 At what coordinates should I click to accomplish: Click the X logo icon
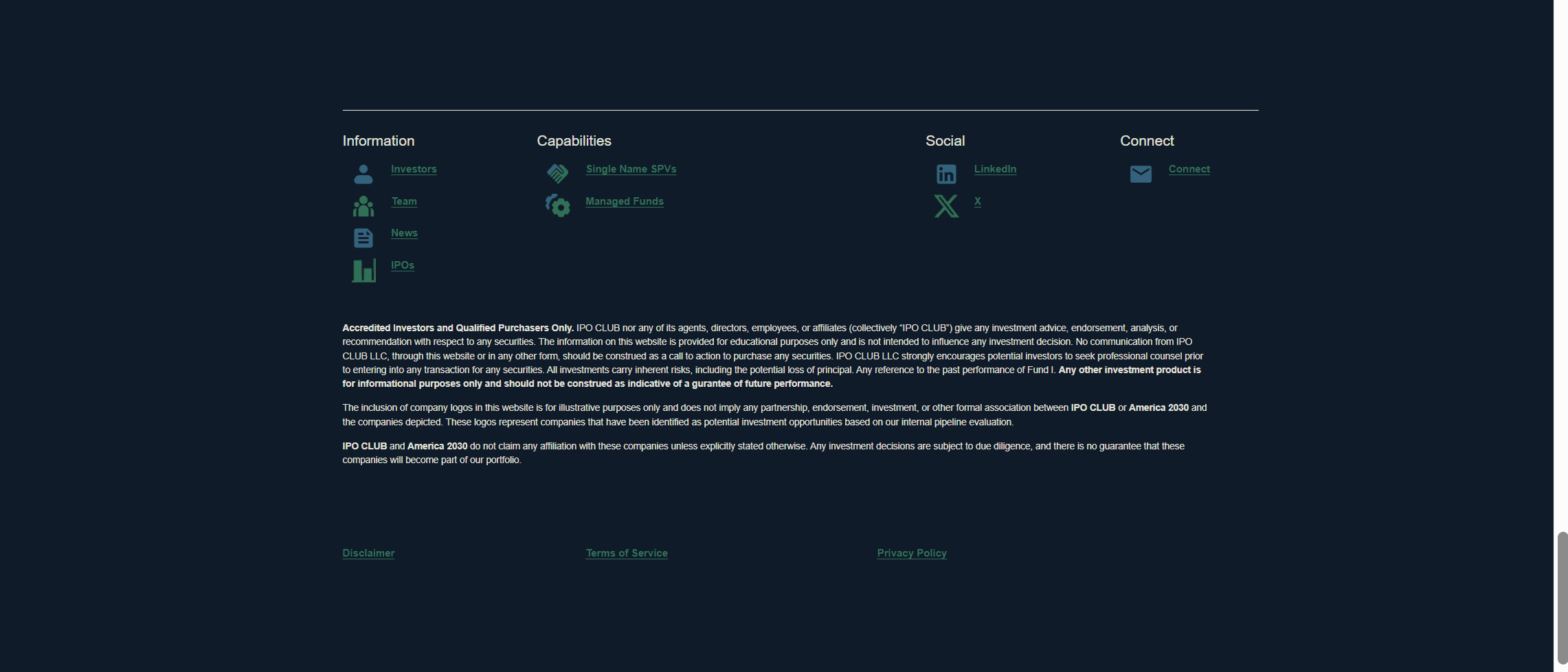coord(946,206)
